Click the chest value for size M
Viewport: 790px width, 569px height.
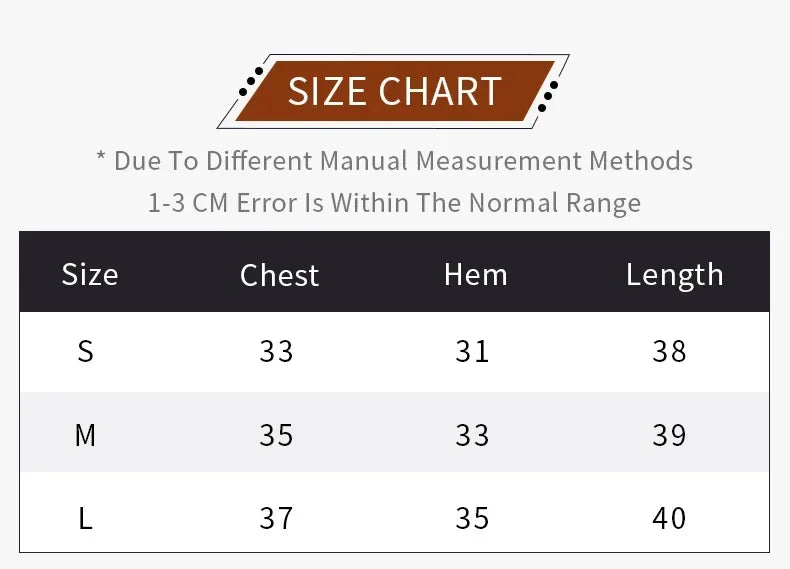tap(276, 435)
